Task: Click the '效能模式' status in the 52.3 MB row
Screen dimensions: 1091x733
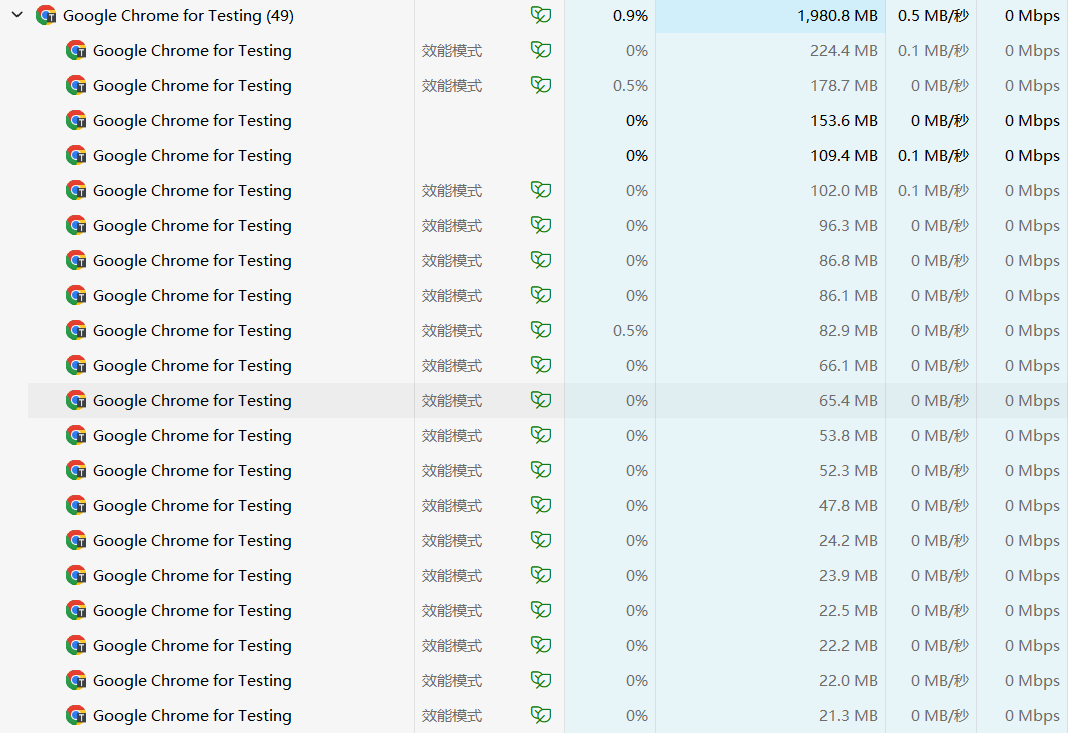Action: click(452, 471)
